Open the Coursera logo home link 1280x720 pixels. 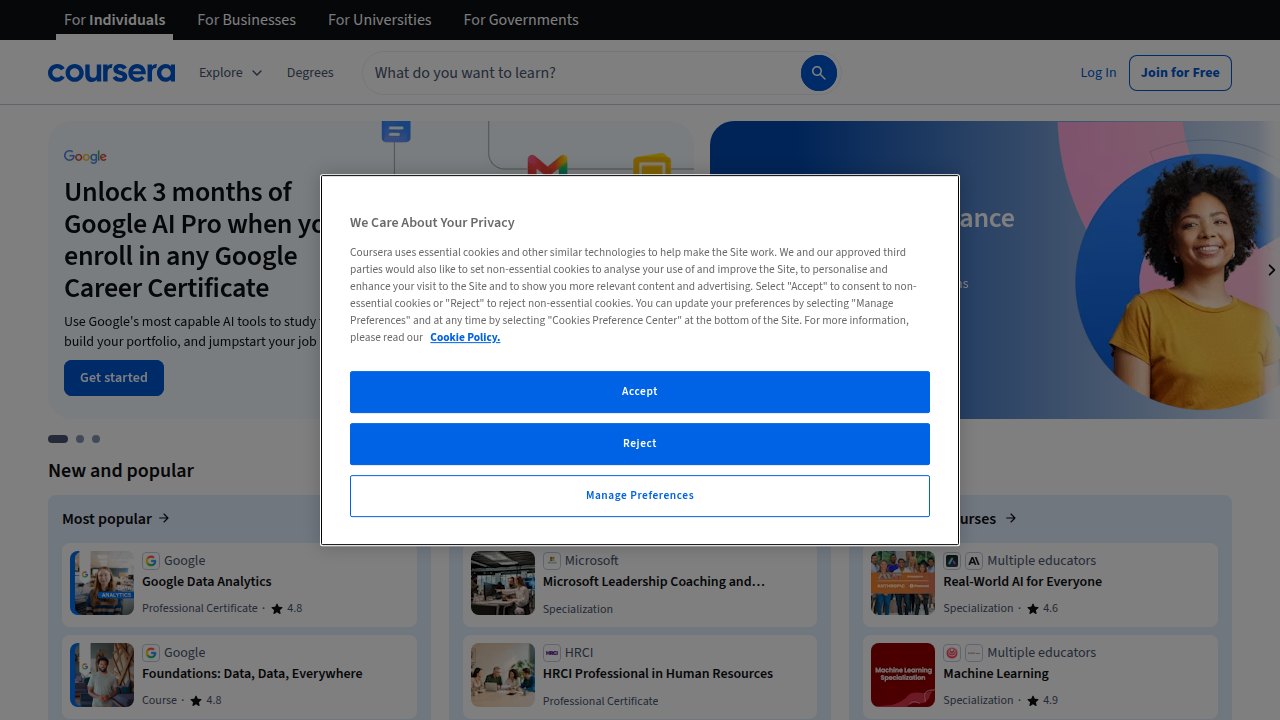pos(111,73)
